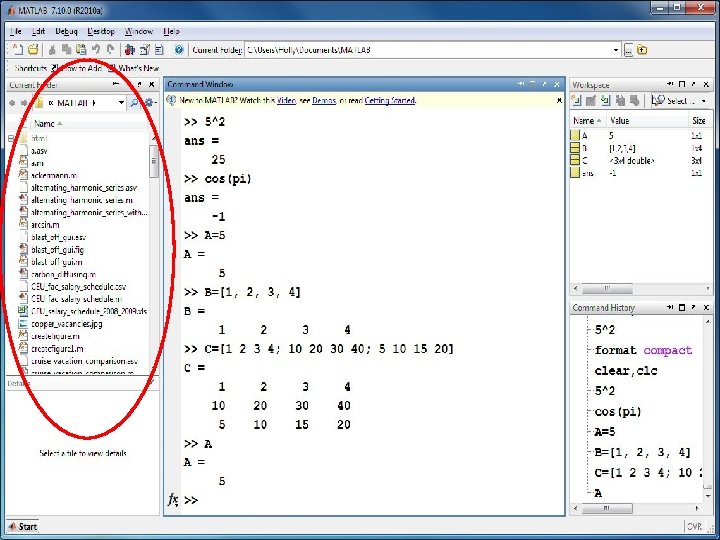Viewport: 720px width, 540px height.
Task: Open the Debug menu
Action: [66, 31]
